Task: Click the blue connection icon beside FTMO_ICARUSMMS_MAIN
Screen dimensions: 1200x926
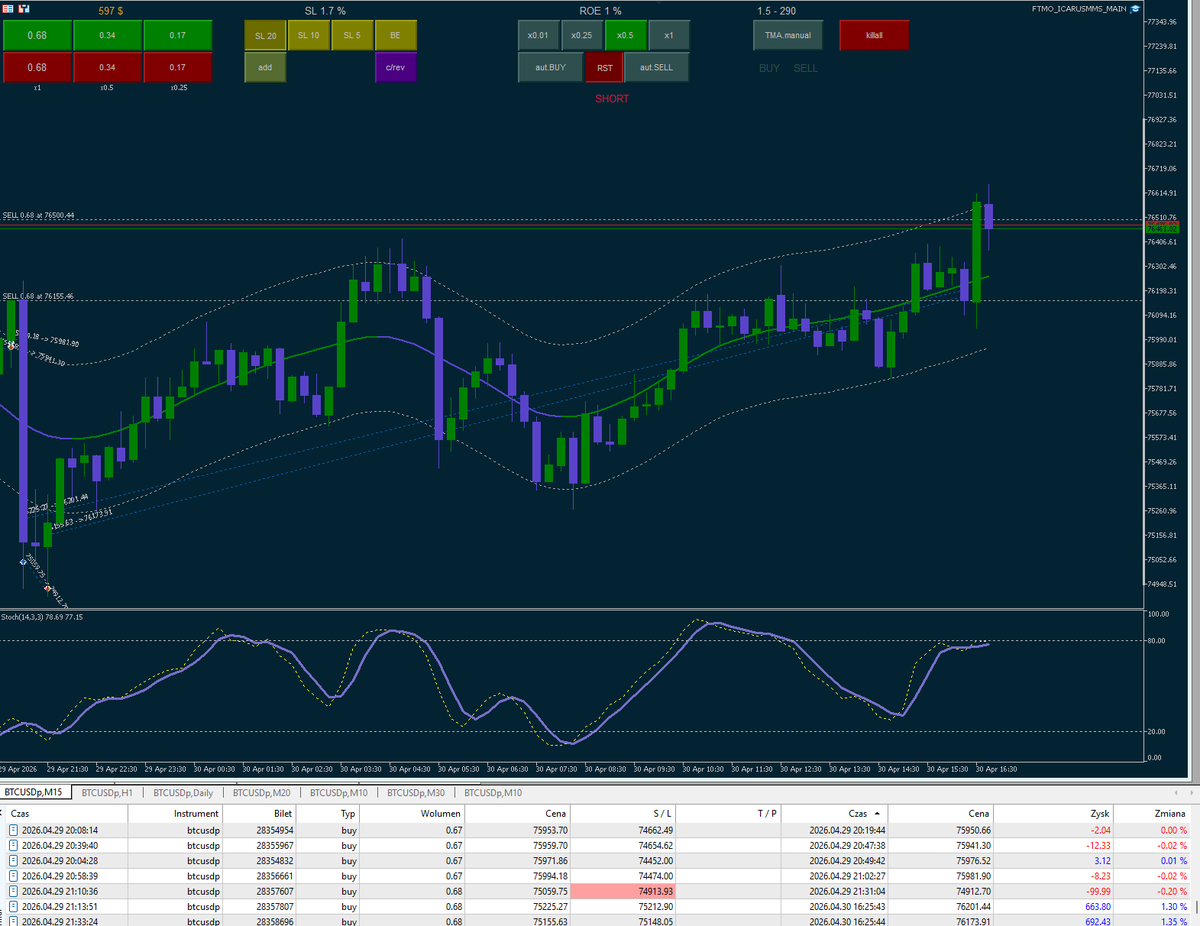Action: (1134, 7)
